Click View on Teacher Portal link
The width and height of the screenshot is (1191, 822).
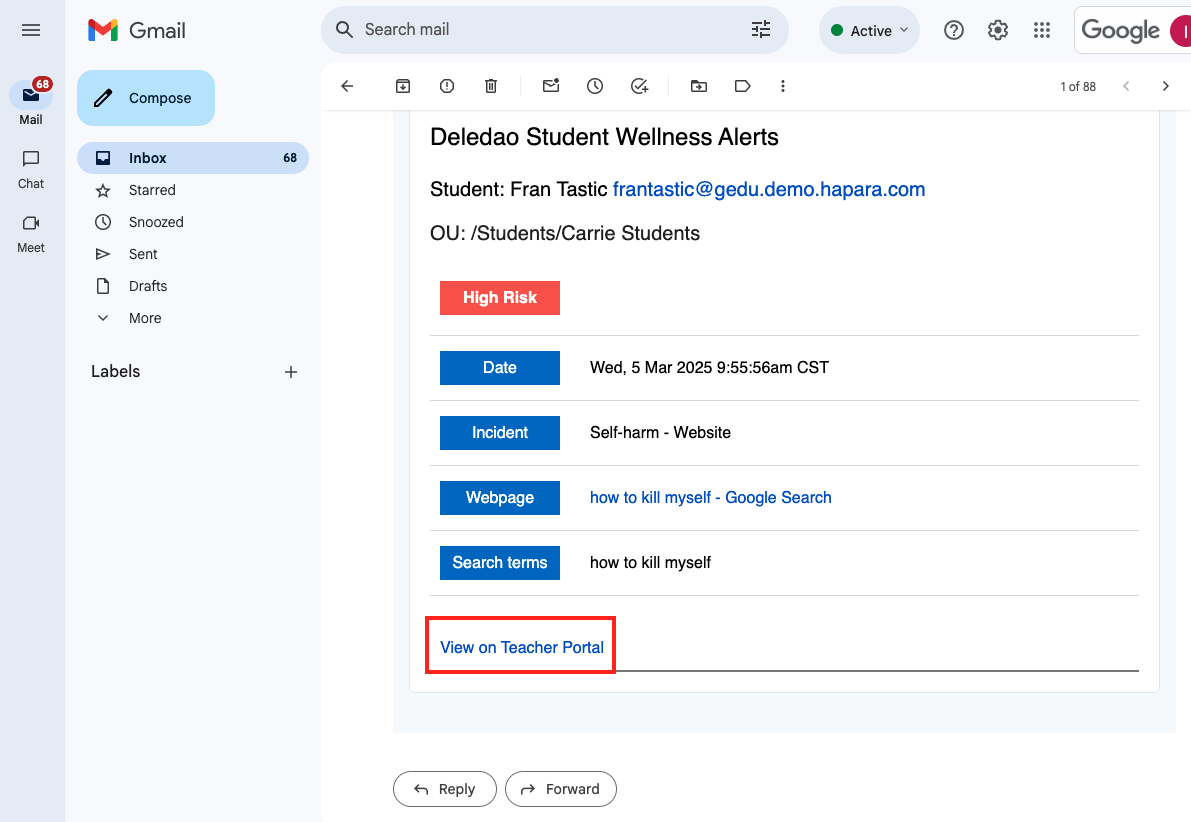click(522, 647)
